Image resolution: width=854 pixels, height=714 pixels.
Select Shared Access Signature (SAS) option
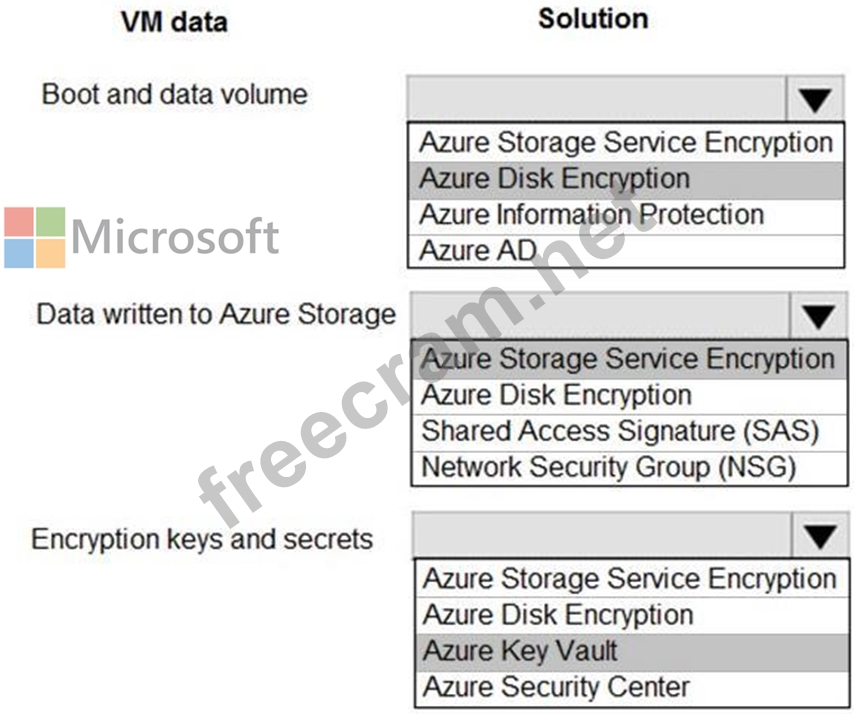pos(629,432)
